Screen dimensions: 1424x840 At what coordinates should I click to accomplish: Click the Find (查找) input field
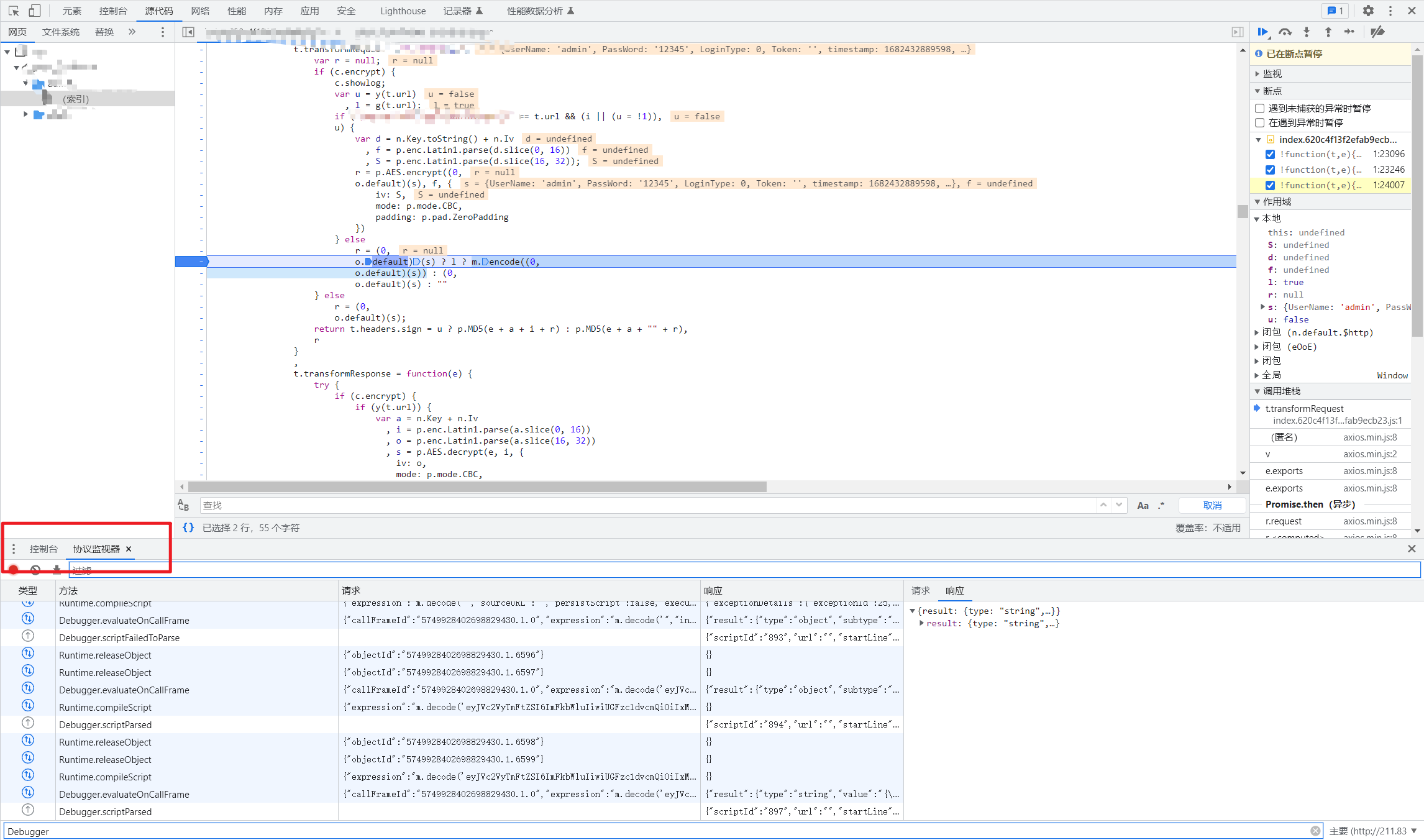pos(647,505)
